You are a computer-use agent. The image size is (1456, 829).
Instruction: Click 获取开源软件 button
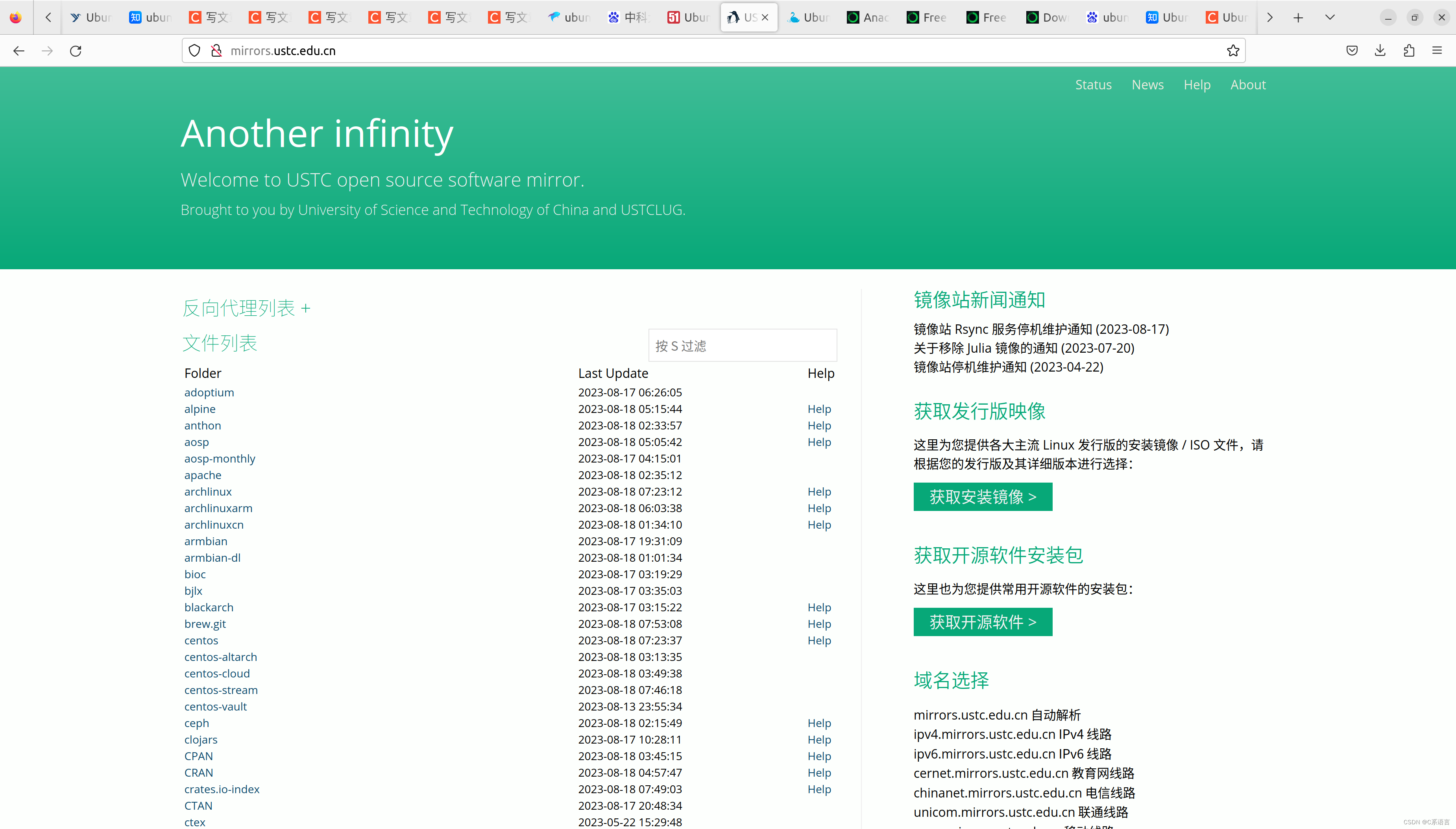(x=983, y=622)
